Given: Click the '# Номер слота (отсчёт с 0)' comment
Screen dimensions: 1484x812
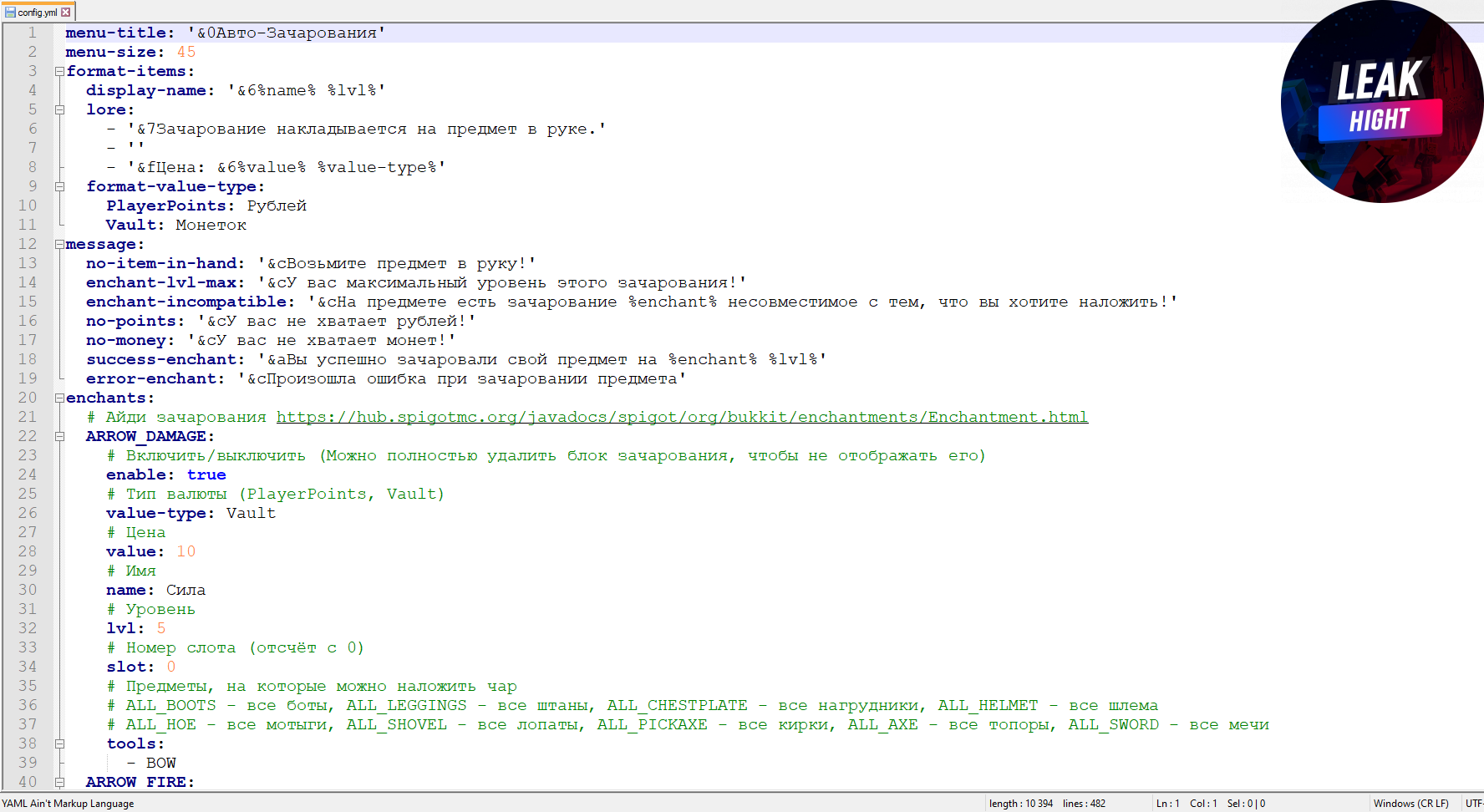Looking at the screenshot, I should (235, 647).
